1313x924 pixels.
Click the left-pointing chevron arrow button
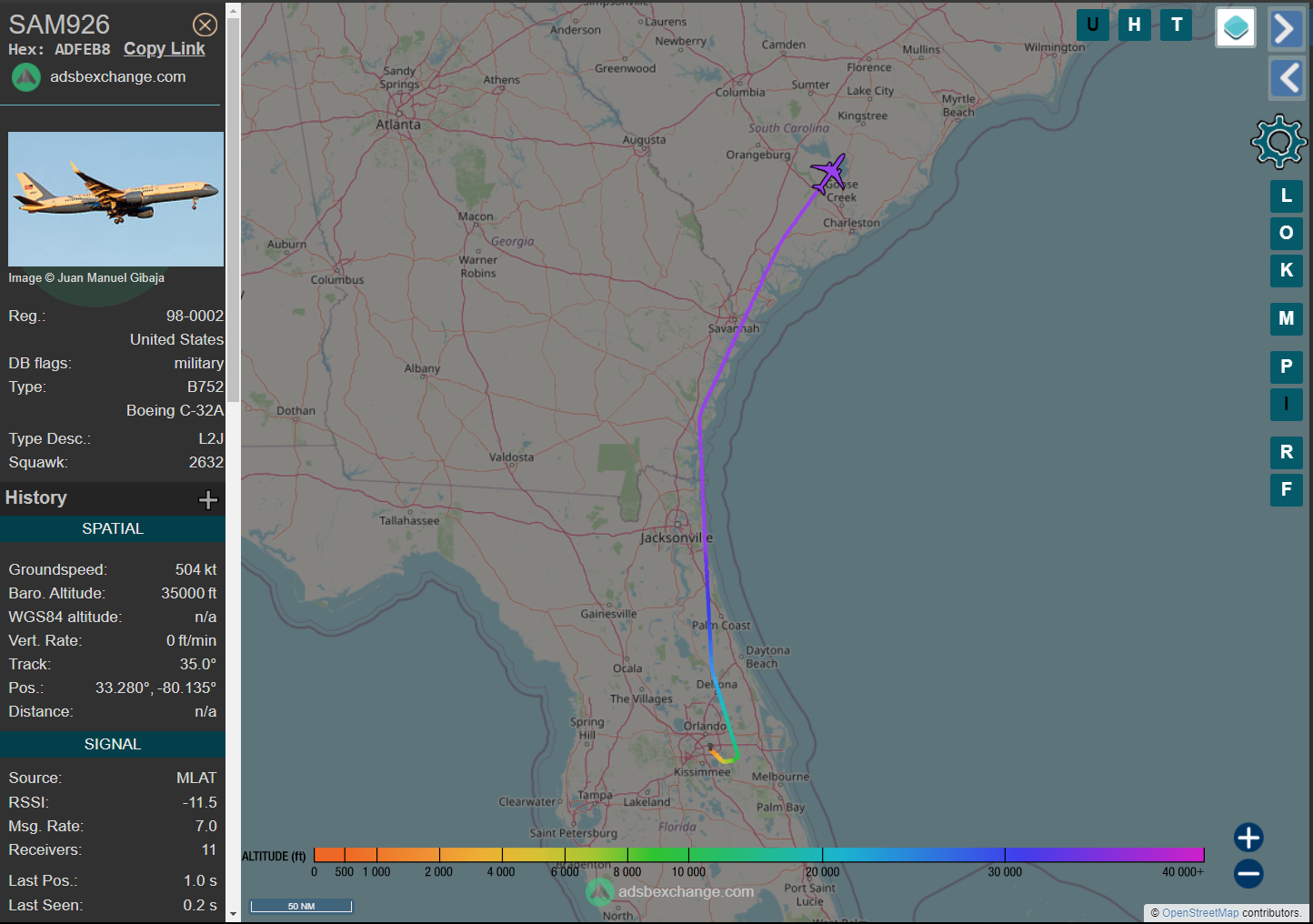[x=1286, y=78]
